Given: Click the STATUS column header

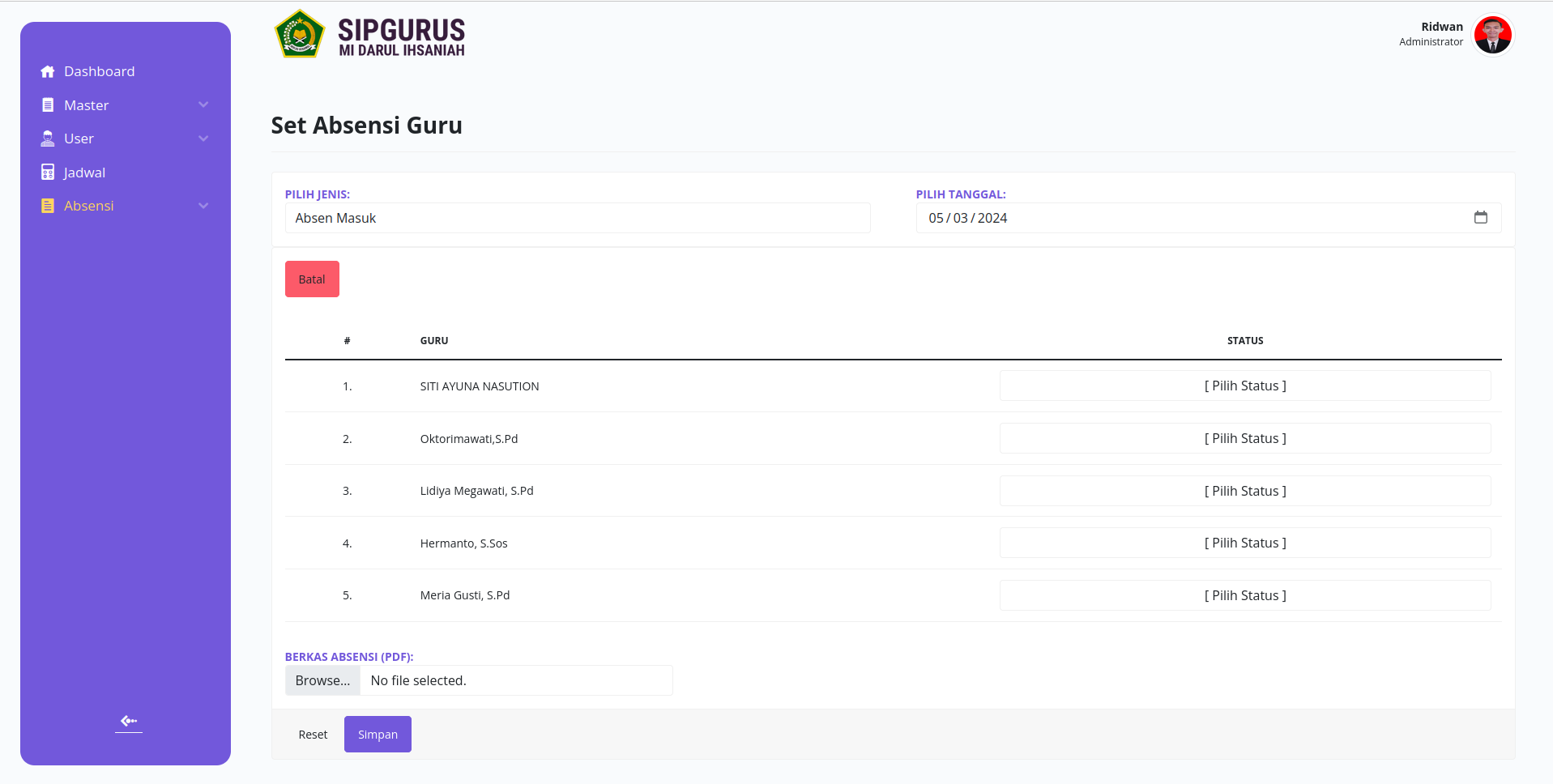Looking at the screenshot, I should (1245, 341).
